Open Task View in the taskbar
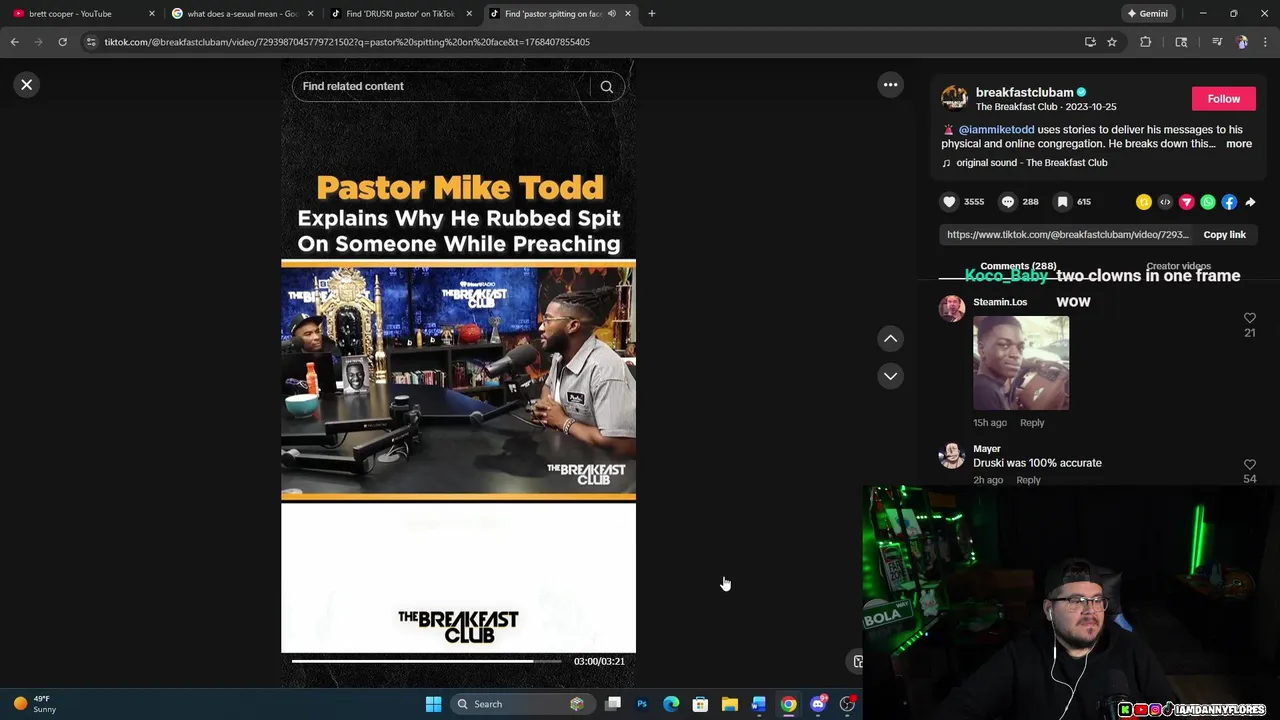 tap(613, 704)
